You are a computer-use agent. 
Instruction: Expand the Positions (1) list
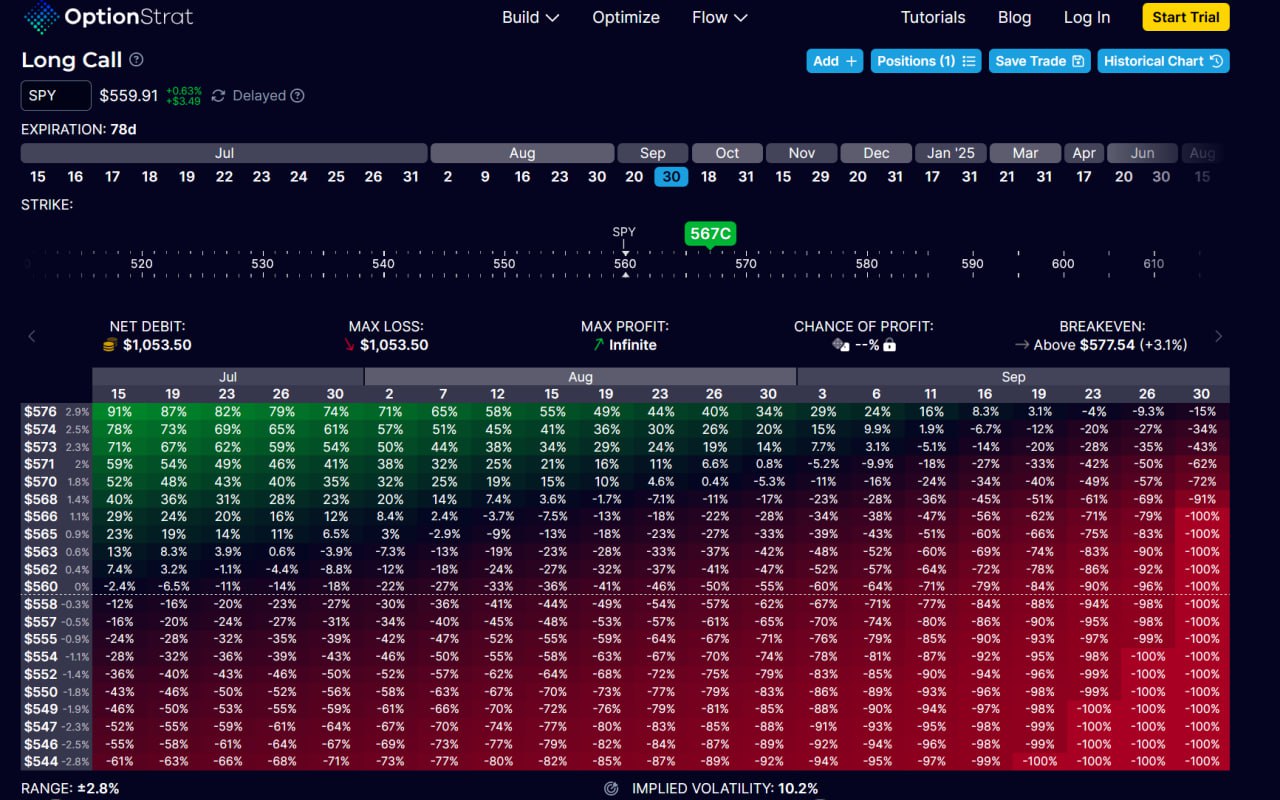click(925, 61)
